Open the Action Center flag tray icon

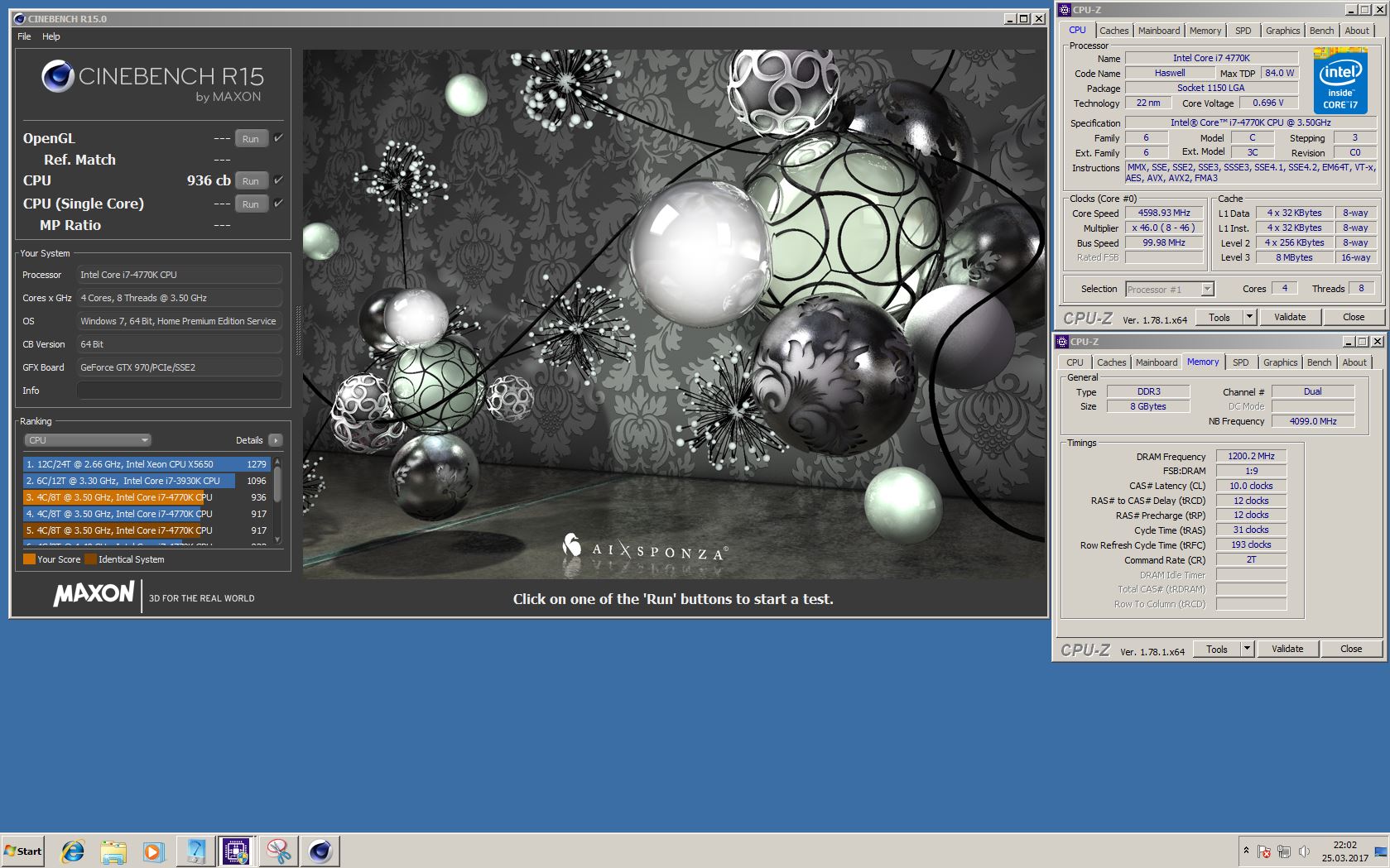pos(1264,851)
